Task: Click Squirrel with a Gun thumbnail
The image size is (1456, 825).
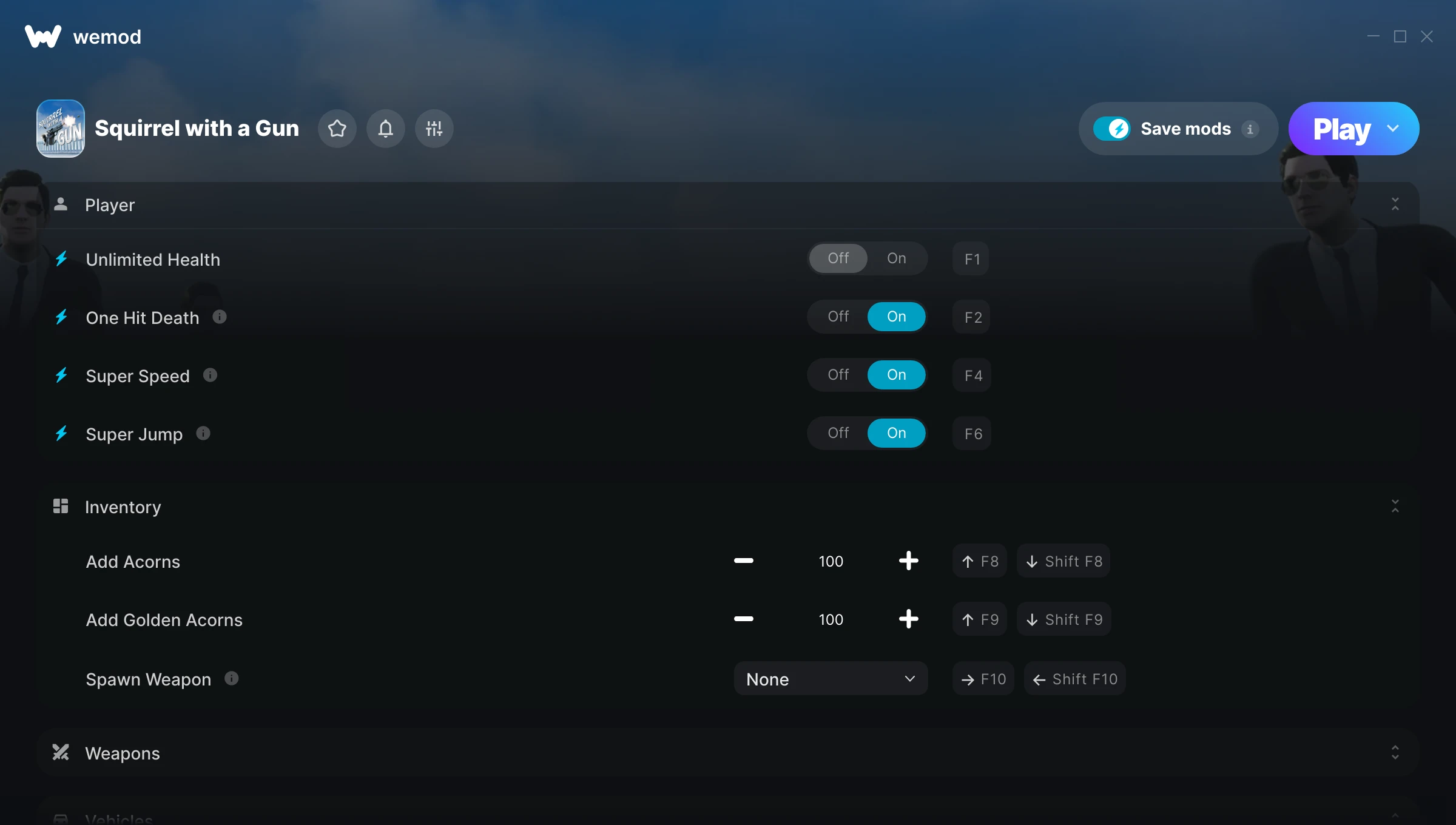Action: click(x=61, y=129)
